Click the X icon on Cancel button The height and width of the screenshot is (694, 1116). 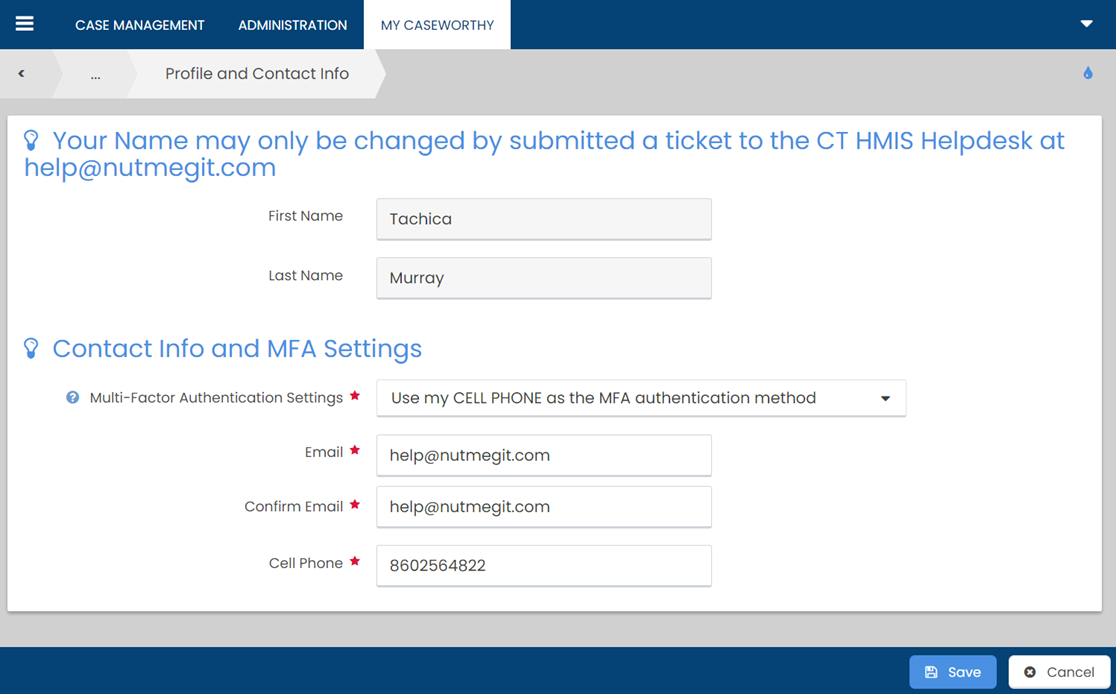point(1030,672)
